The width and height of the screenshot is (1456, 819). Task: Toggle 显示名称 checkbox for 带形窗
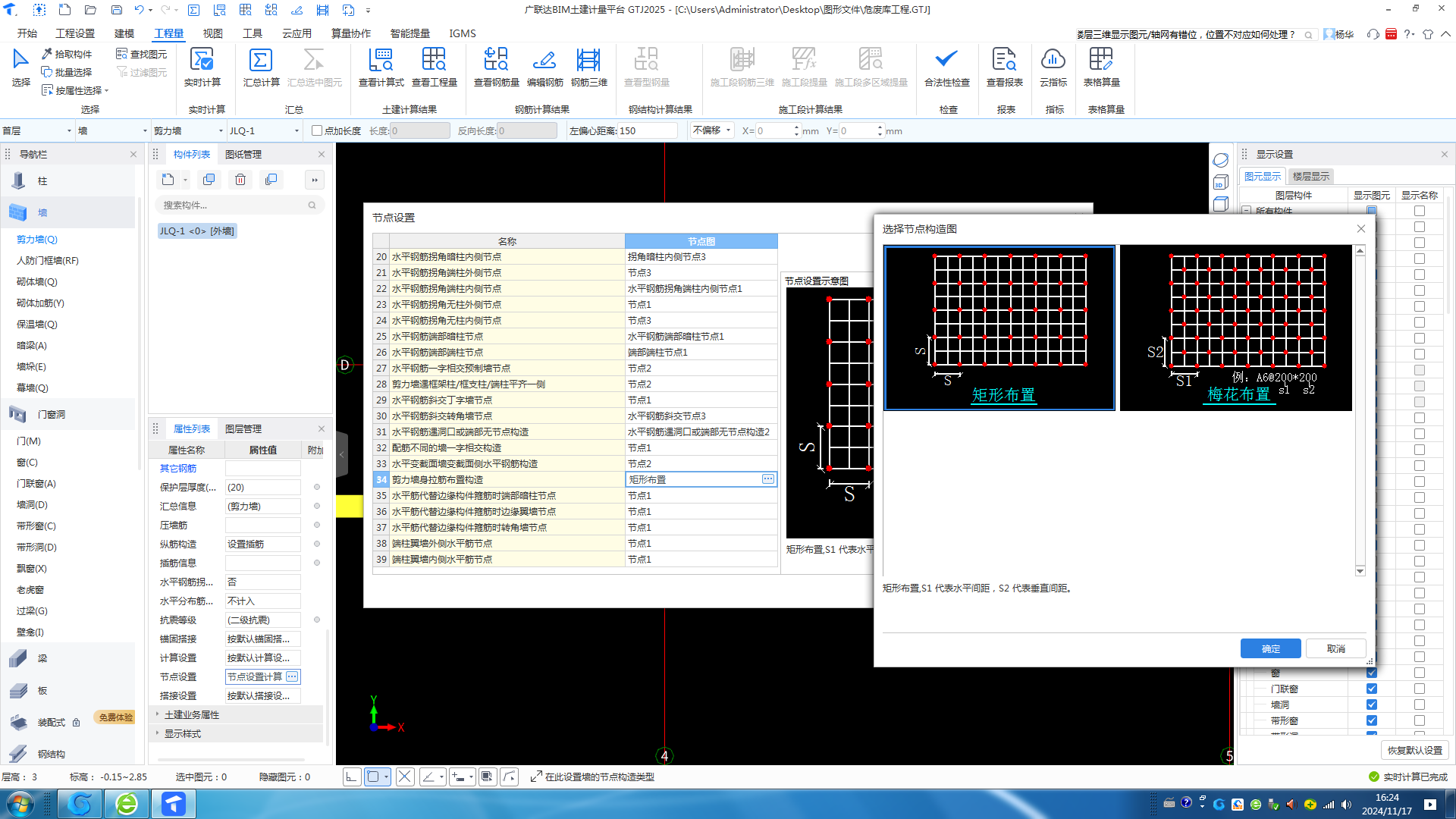1419,720
